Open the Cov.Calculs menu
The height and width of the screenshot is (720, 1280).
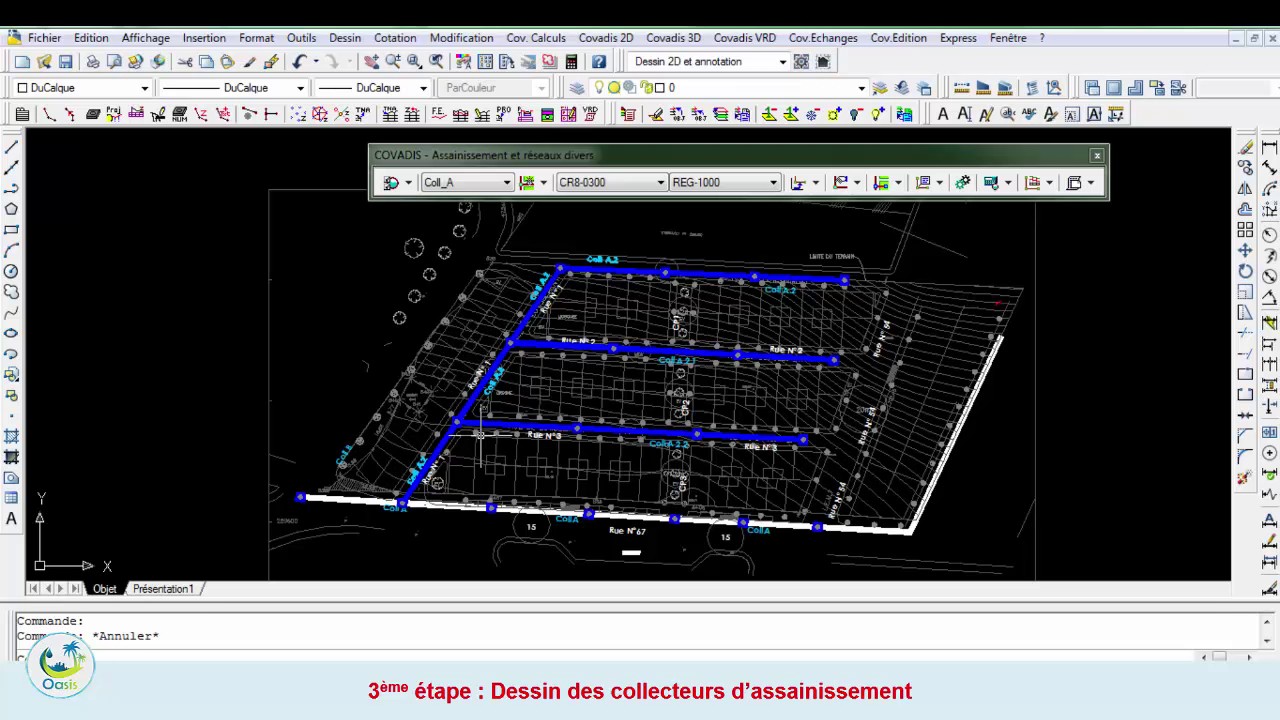click(x=536, y=38)
